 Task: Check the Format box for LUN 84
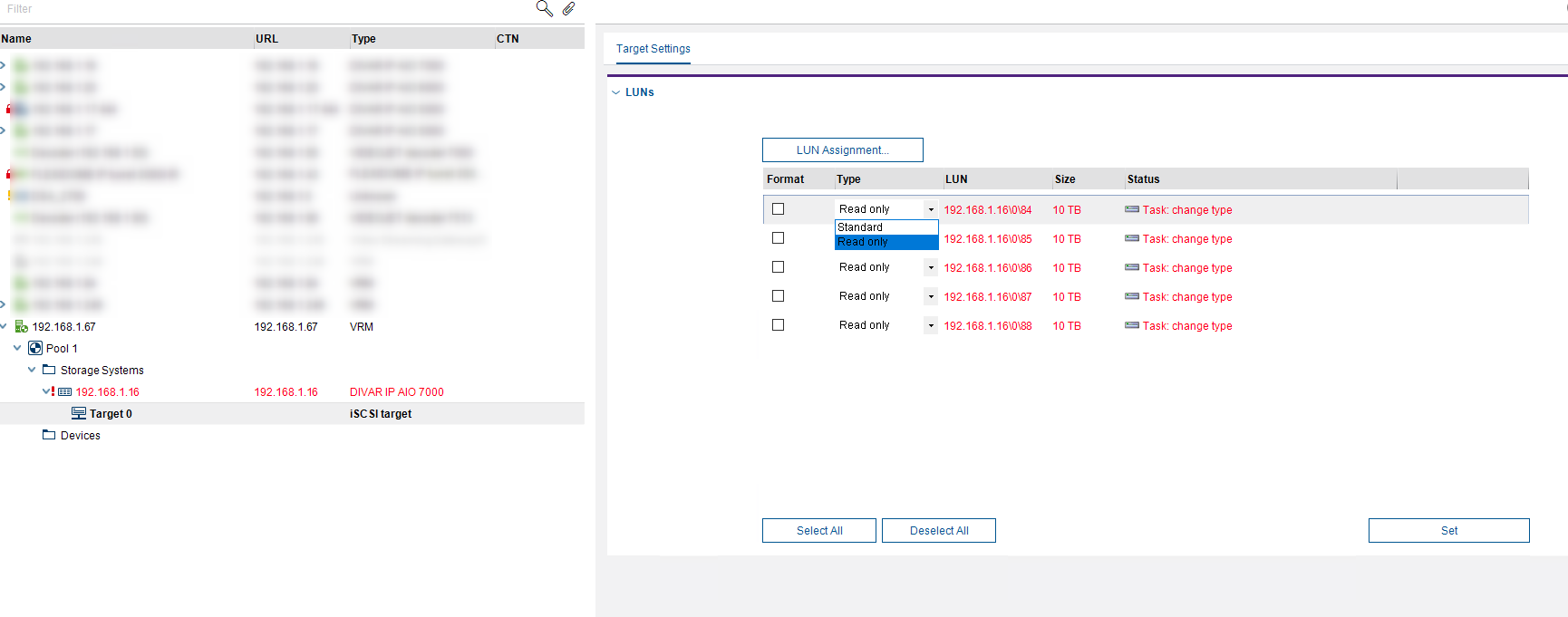(x=778, y=209)
